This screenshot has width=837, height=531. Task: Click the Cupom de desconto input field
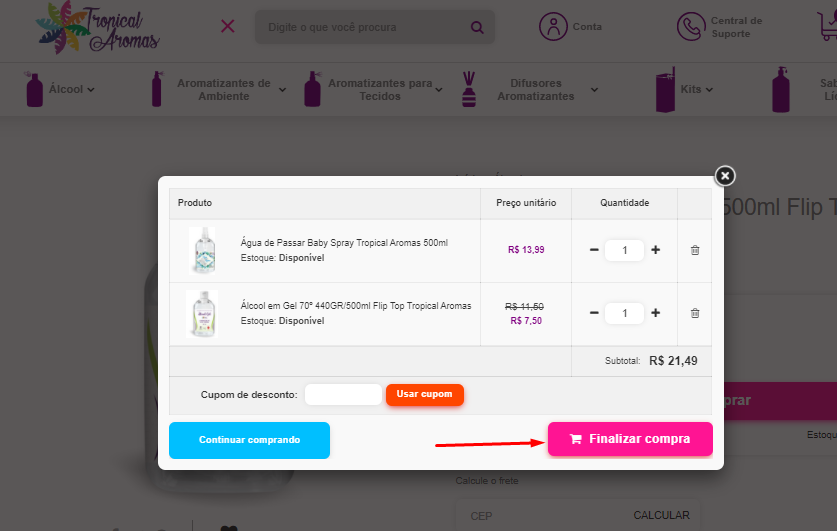click(343, 394)
